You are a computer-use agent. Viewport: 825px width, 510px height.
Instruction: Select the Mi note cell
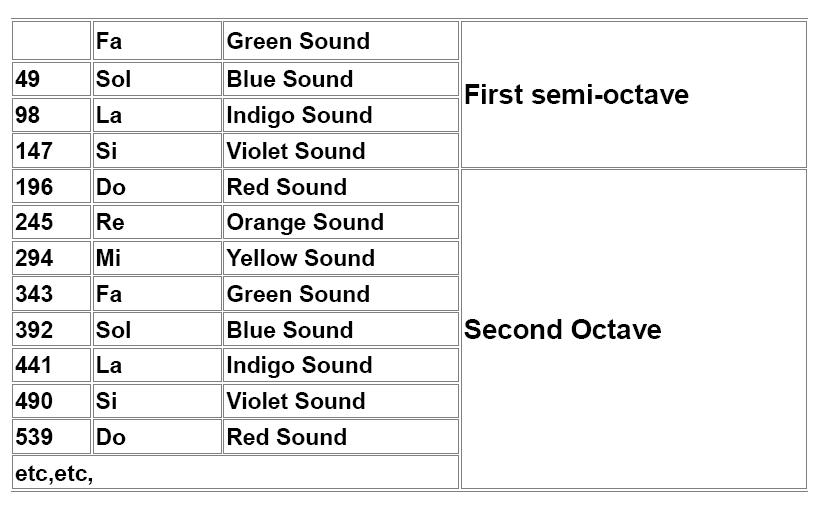(x=108, y=258)
